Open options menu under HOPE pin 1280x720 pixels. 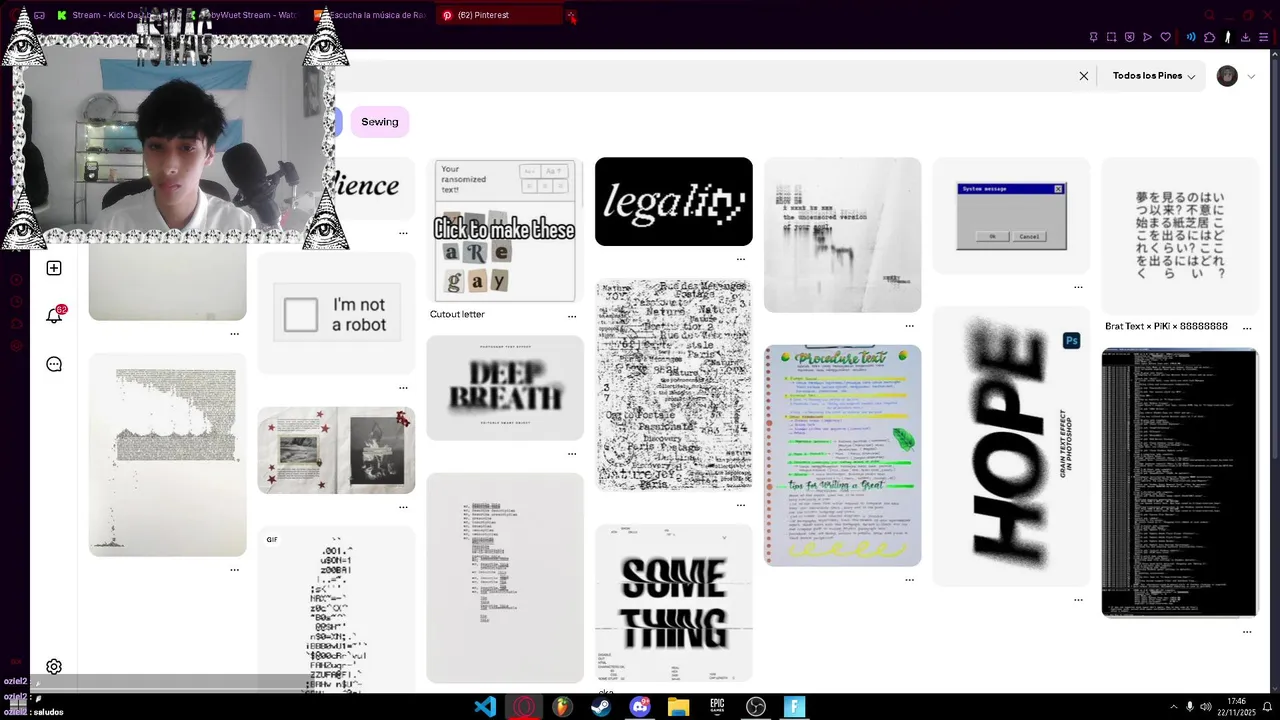(1078, 600)
